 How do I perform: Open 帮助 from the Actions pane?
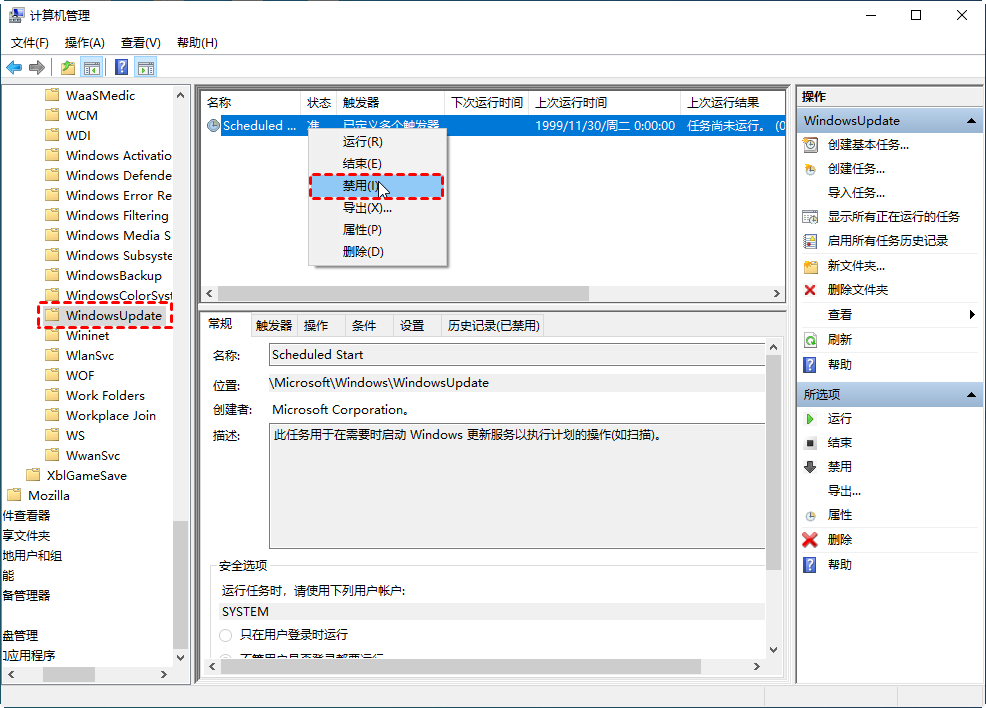[x=838, y=363]
